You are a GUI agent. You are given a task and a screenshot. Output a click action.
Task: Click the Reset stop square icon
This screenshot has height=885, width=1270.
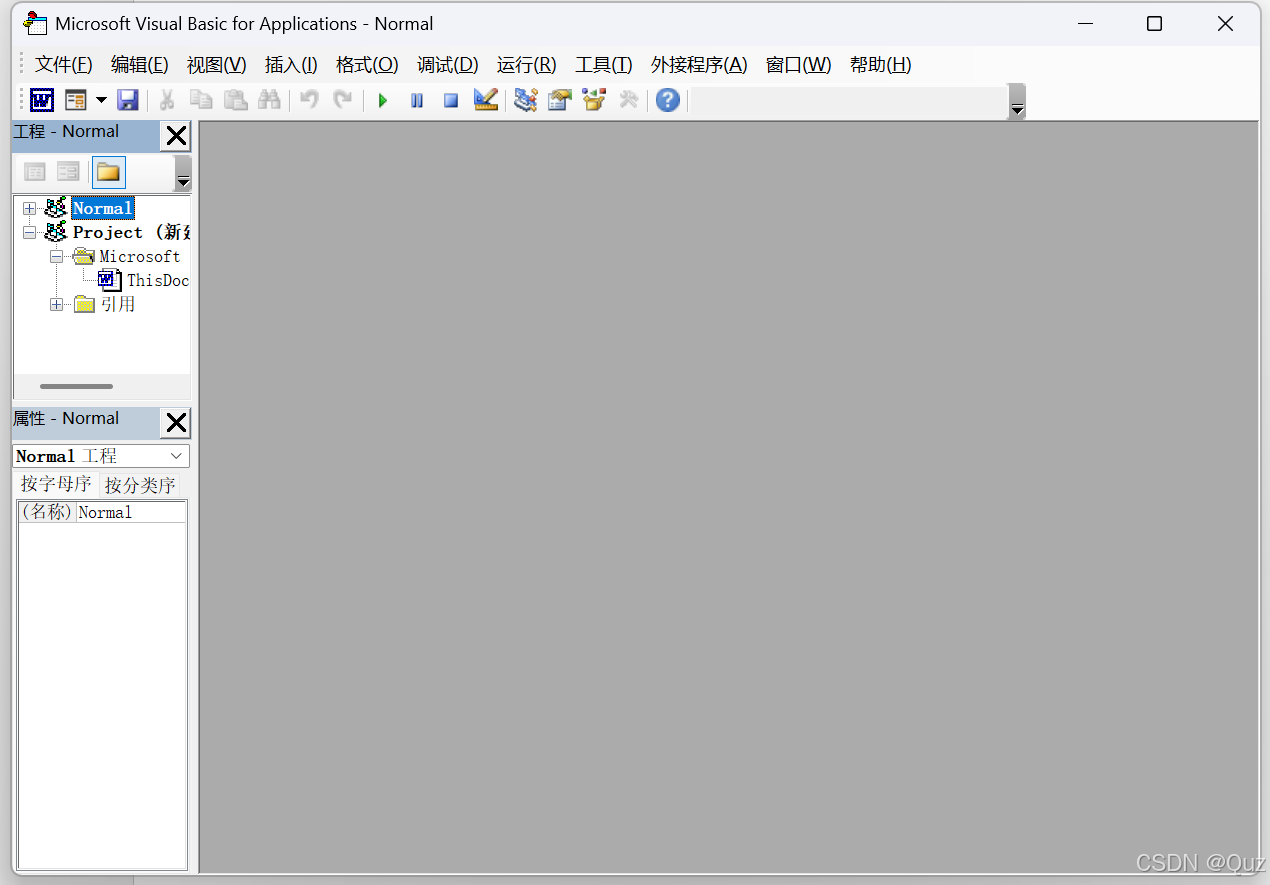coord(451,100)
